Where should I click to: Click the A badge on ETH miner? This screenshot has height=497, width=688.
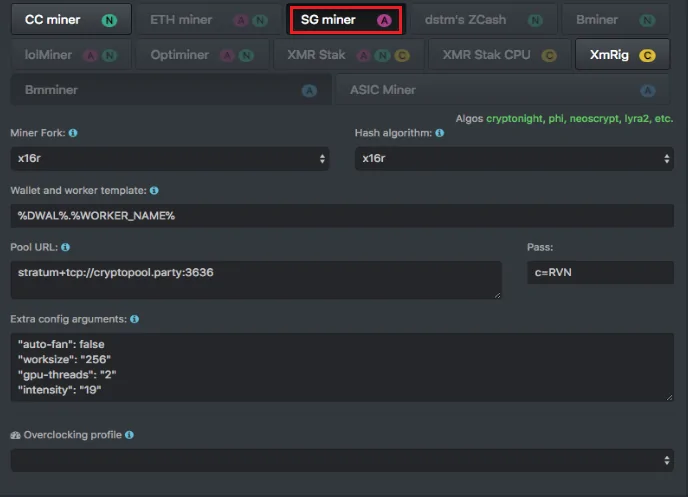click(x=241, y=20)
